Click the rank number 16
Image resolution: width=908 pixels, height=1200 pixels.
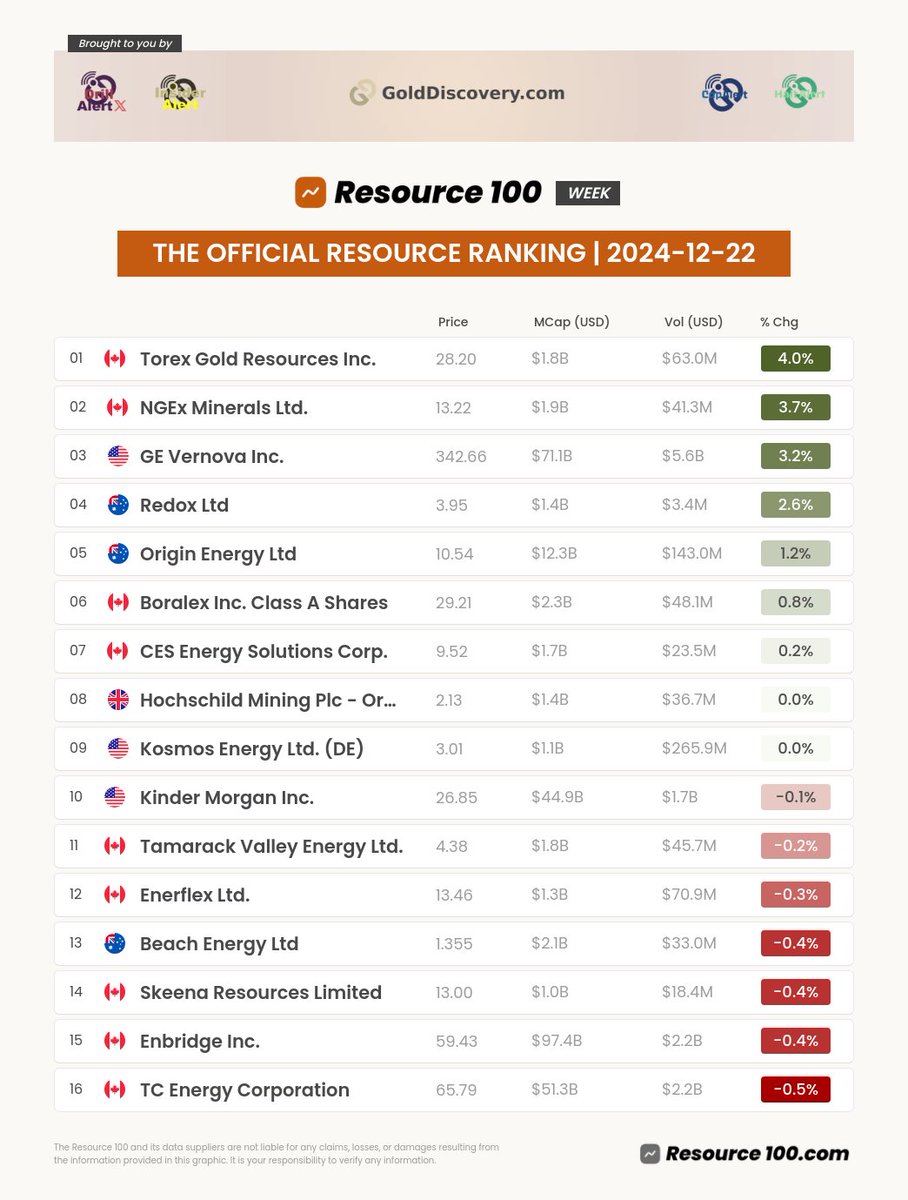point(76,1089)
